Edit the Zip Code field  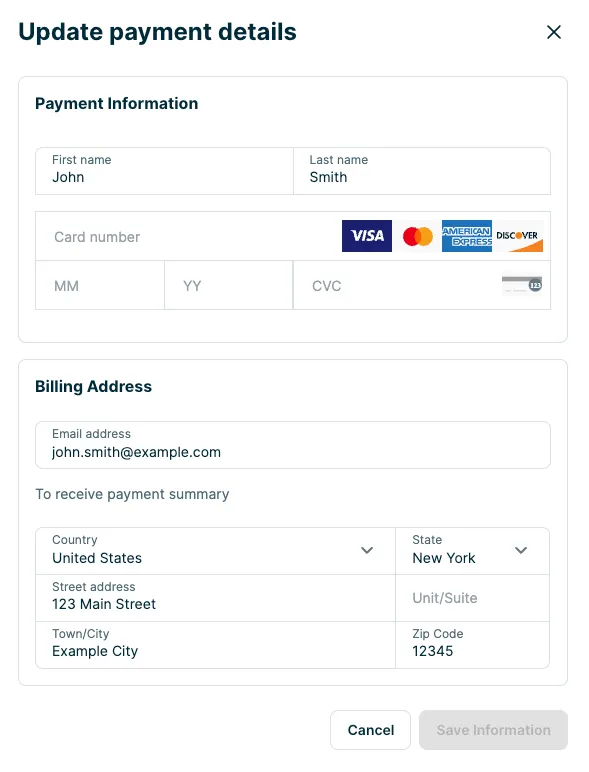(x=472, y=644)
